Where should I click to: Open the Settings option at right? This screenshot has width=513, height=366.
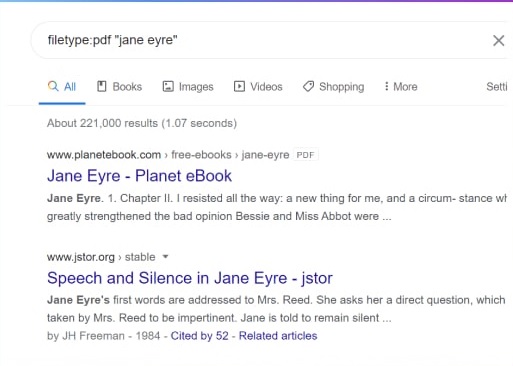pyautogui.click(x=497, y=87)
